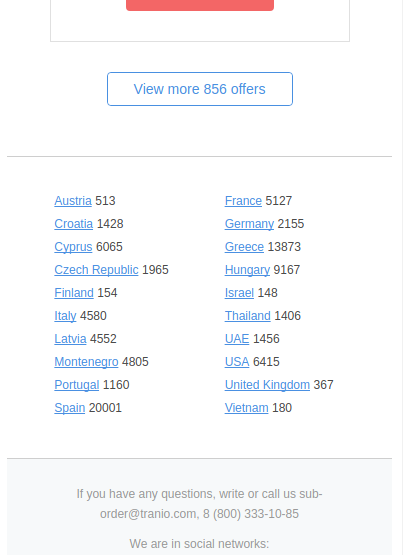The image size is (403, 555).
Task: Open the France link
Action: 243,201
